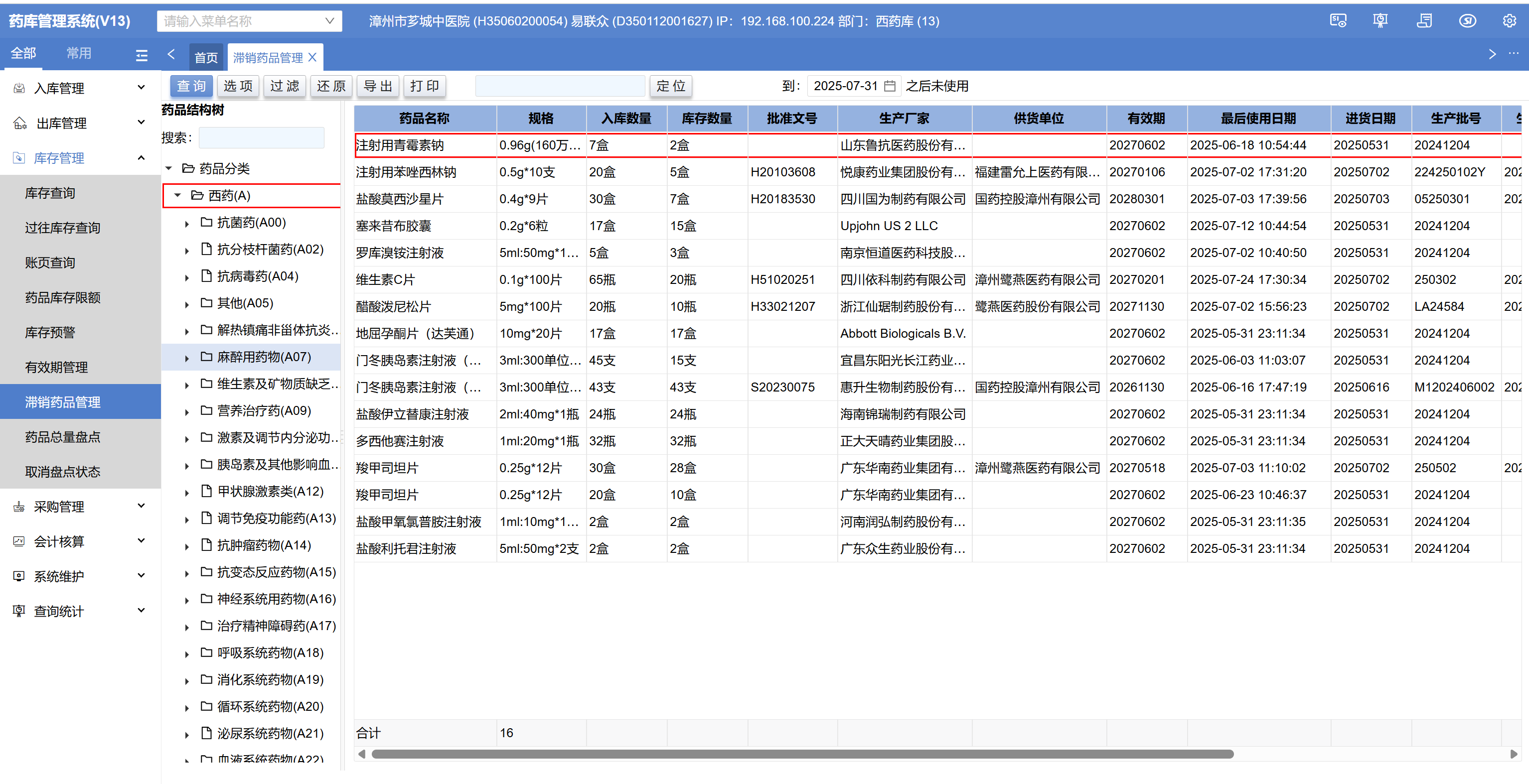This screenshot has height=784, width=1529.
Task: Open 库存预警 in the sidebar
Action: click(50, 333)
